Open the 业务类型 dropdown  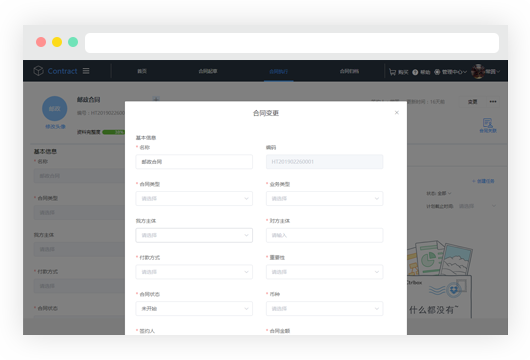[x=324, y=198]
